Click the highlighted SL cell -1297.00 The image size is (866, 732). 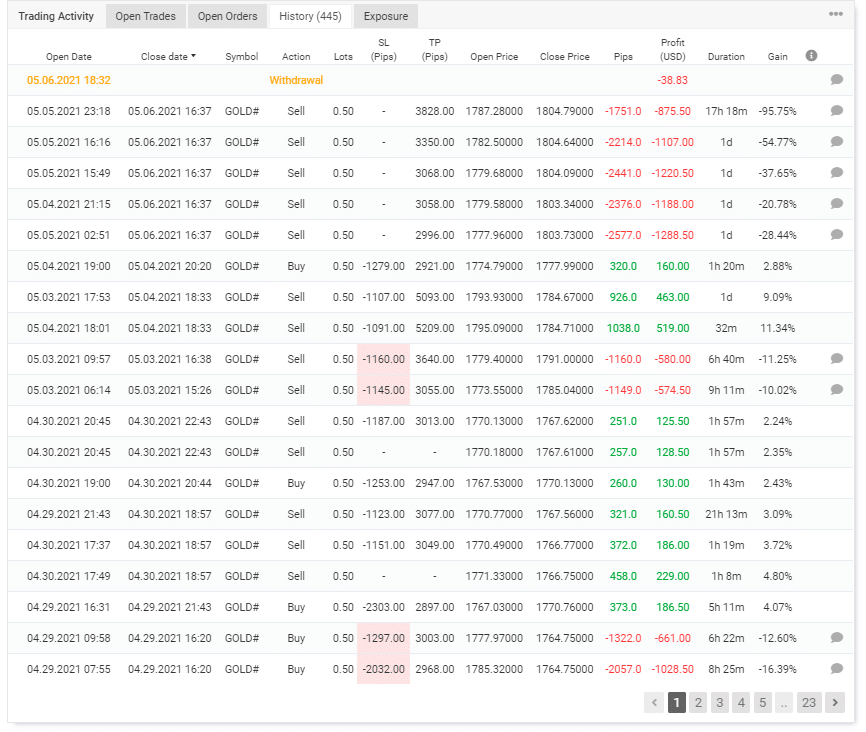[x=383, y=638]
